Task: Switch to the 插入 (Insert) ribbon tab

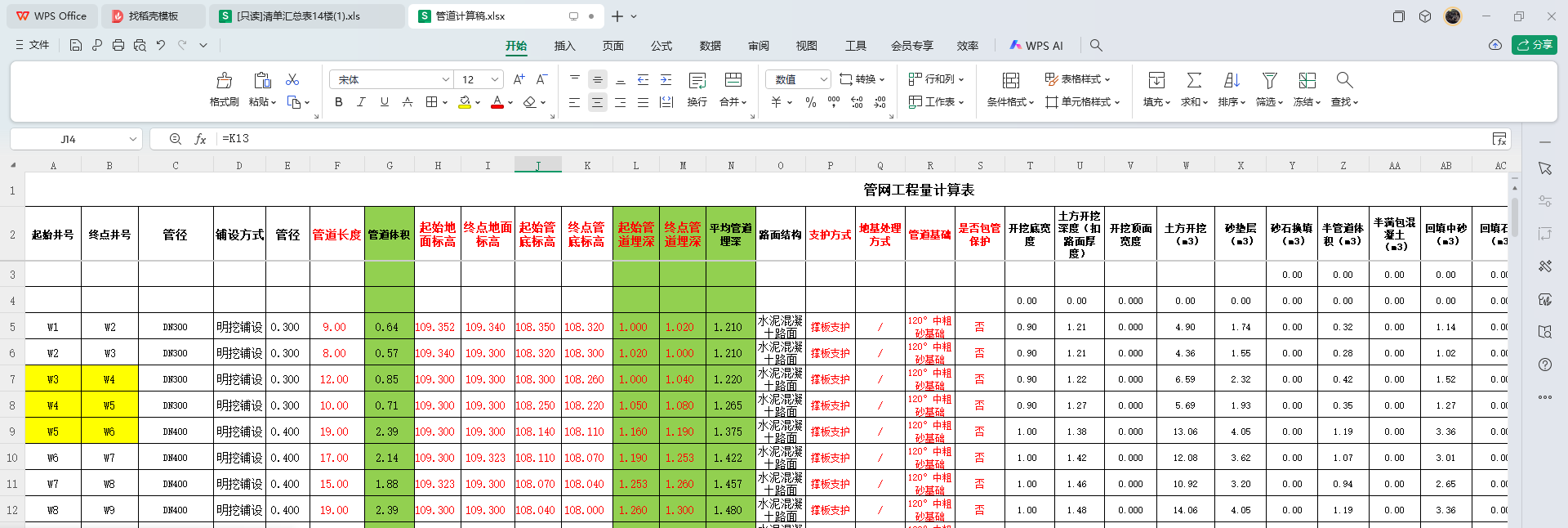Action: click(564, 46)
